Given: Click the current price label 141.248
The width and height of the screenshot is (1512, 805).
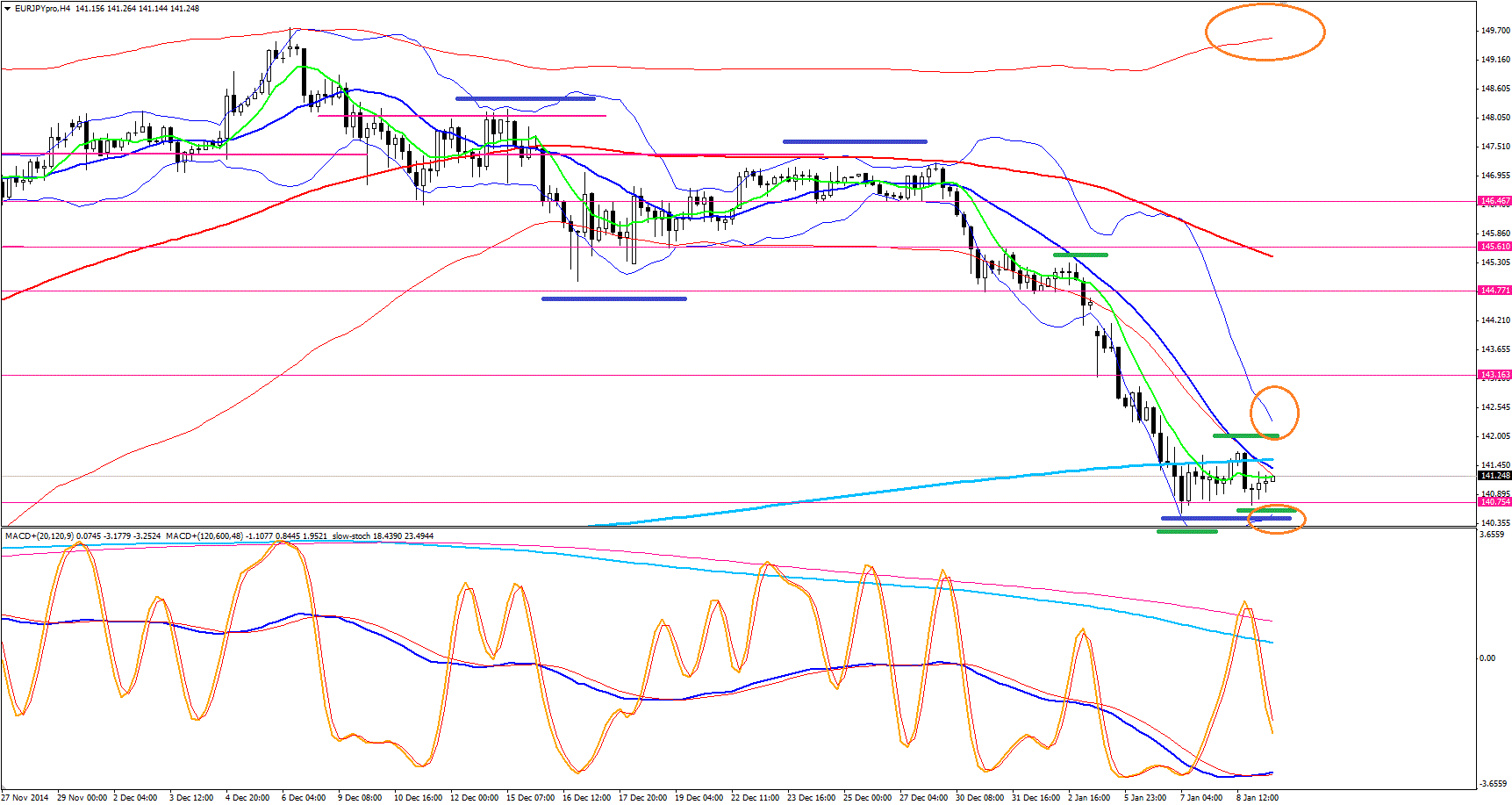Looking at the screenshot, I should [x=1494, y=476].
